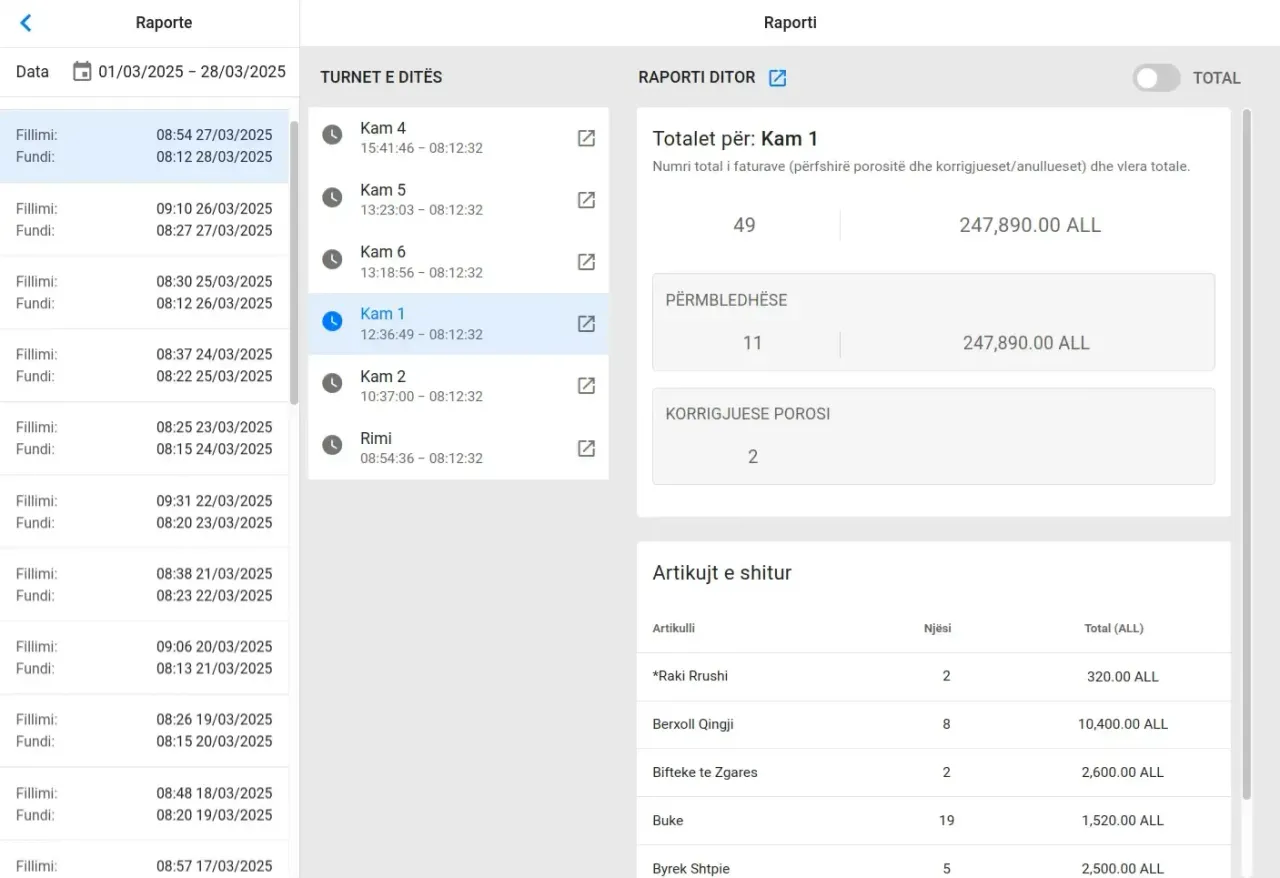Screen dimensions: 1280x878
Task: Open Kam 6 shift external link icon
Action: (x=587, y=262)
